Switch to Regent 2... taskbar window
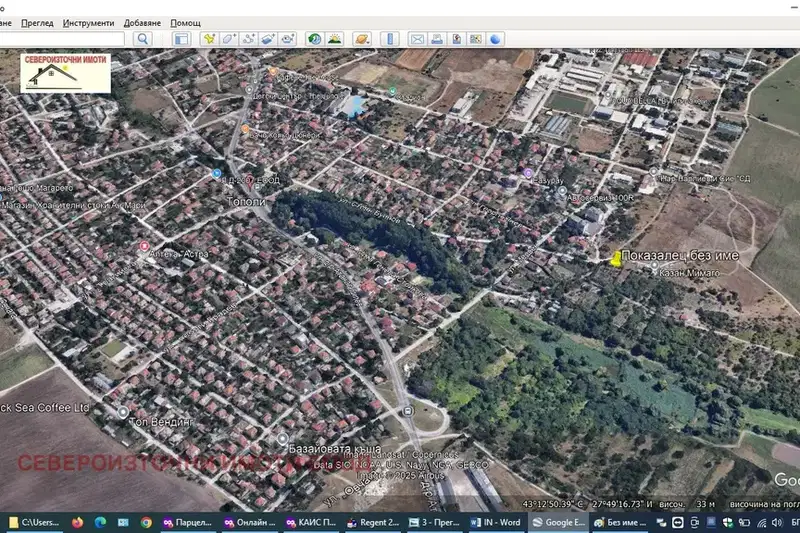800x533 pixels. pyautogui.click(x=373, y=522)
